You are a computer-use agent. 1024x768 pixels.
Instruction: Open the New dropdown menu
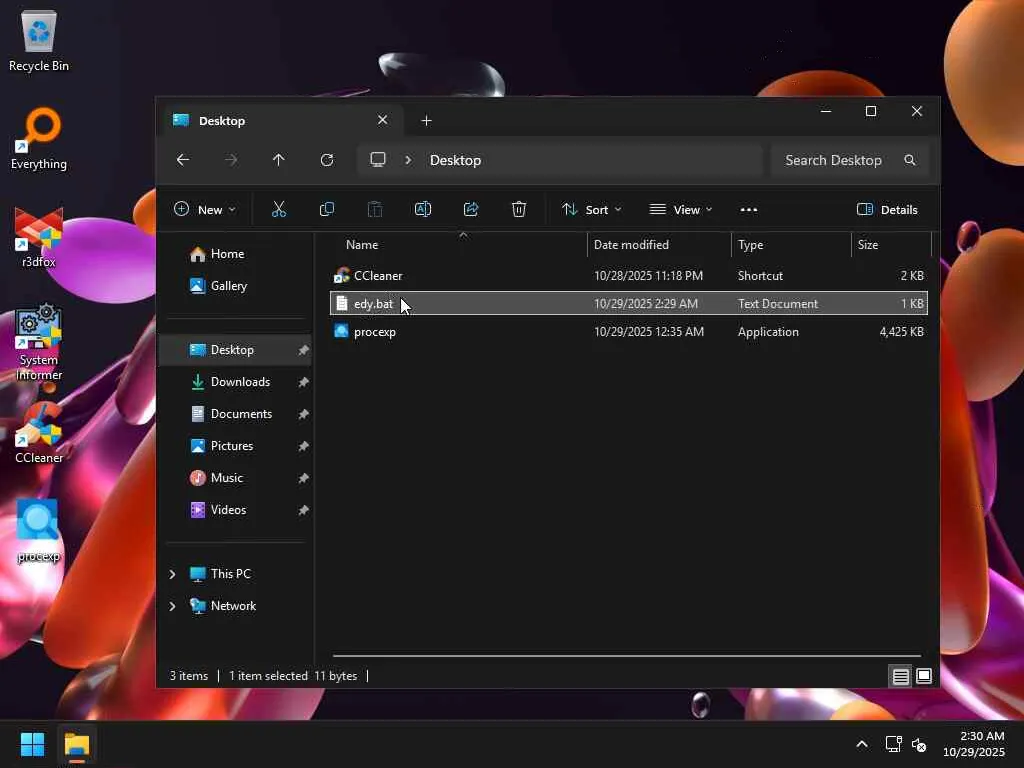(205, 209)
